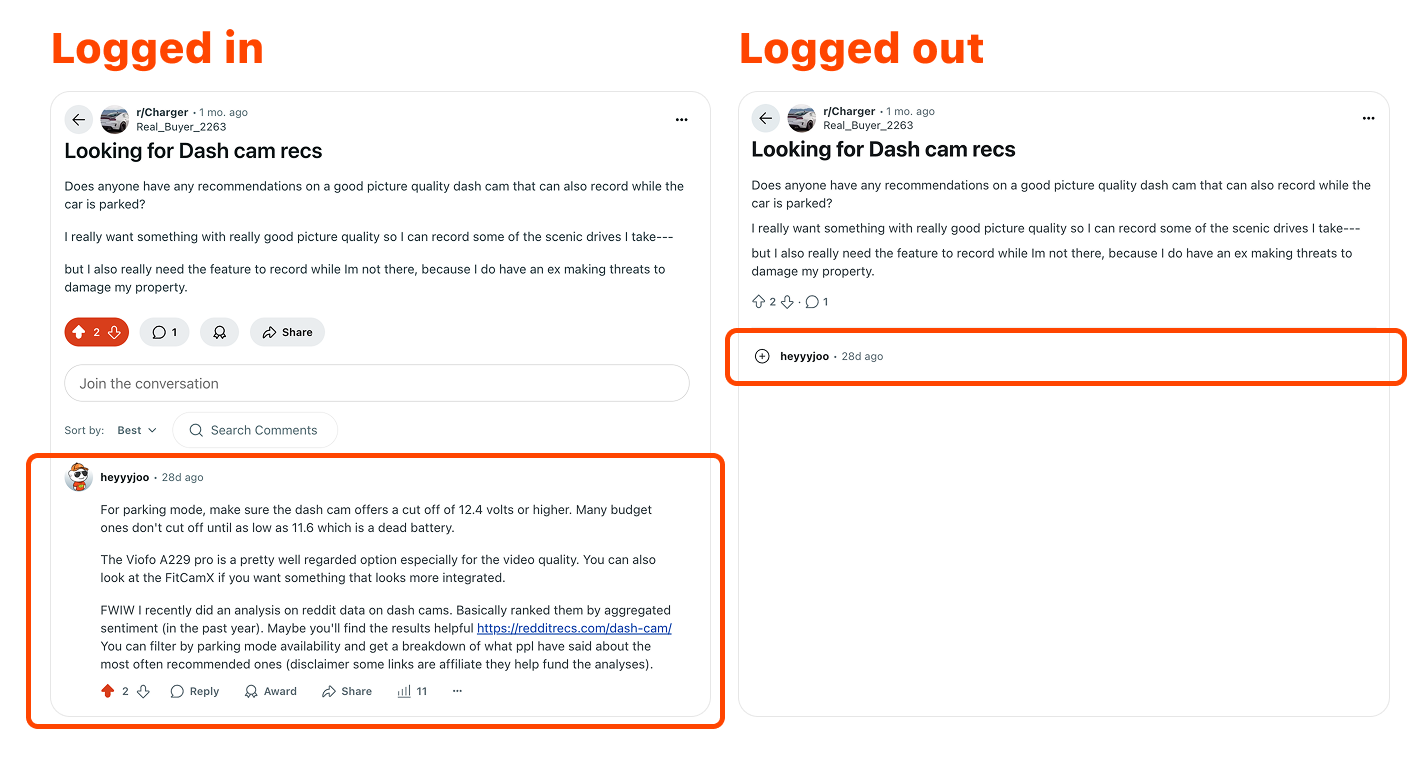
Task: Expand the collapsed heyyyjoo comment
Action: (761, 356)
